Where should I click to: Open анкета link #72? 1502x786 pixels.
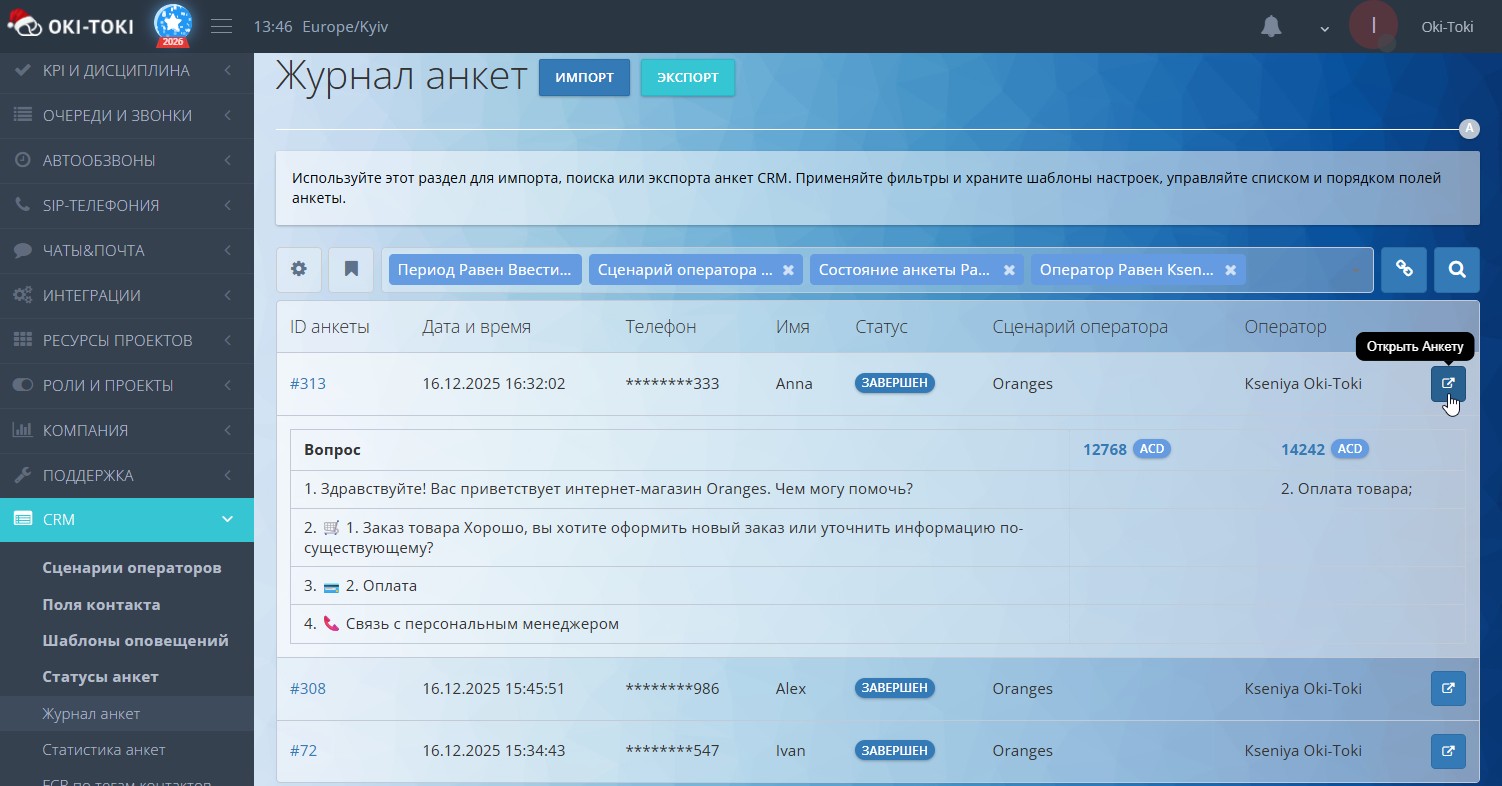click(x=304, y=750)
